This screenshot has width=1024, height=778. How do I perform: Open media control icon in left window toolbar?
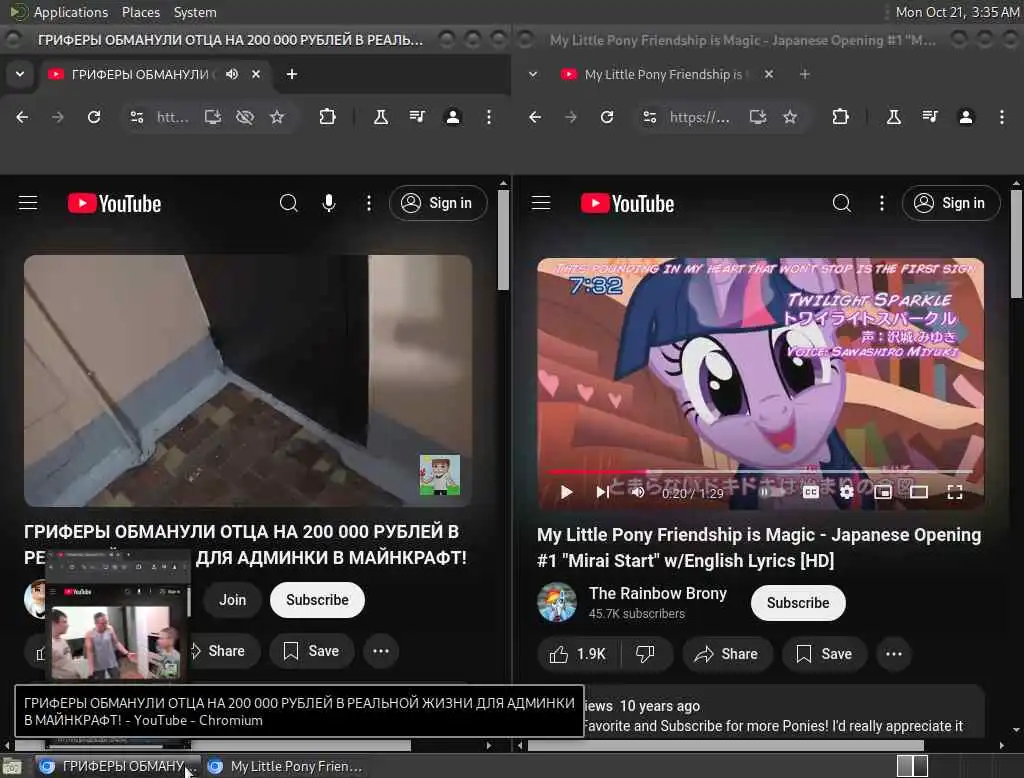[x=417, y=117]
